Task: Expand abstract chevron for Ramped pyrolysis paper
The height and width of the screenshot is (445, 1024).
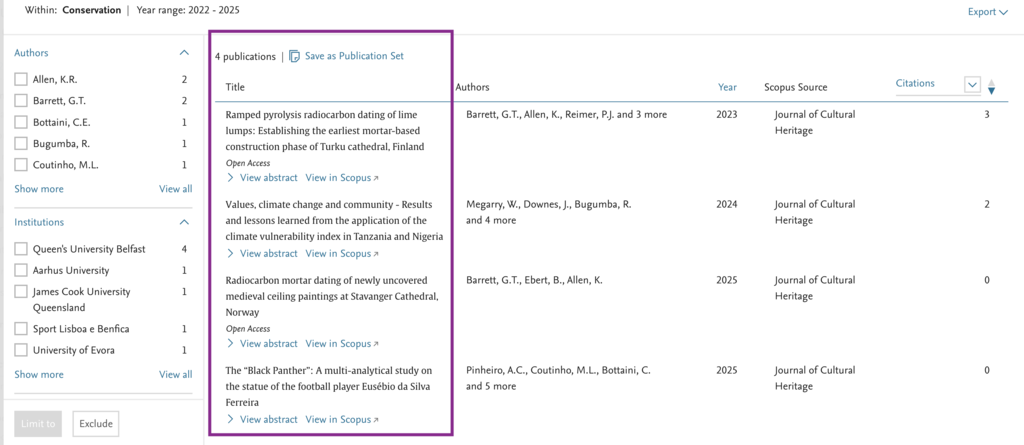Action: (x=231, y=178)
